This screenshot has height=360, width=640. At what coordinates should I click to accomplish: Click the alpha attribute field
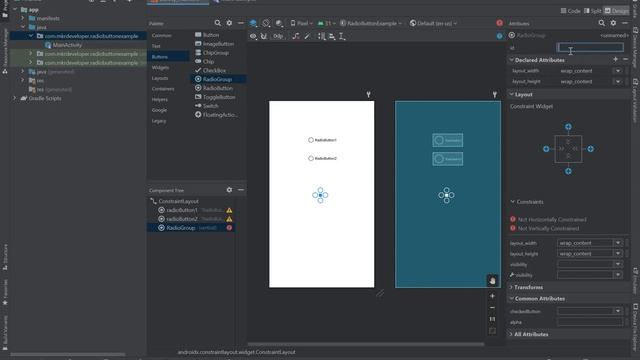[589, 322]
